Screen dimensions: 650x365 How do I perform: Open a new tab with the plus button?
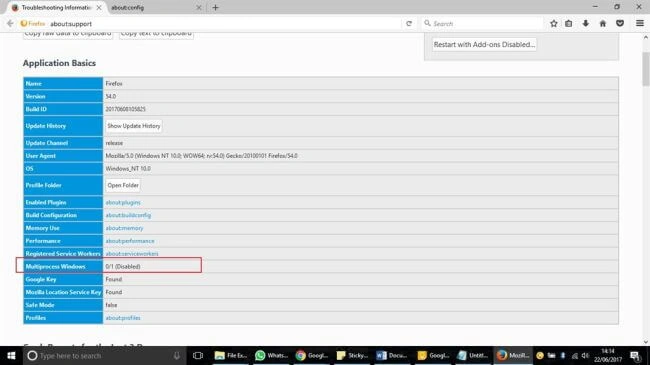pos(215,7)
